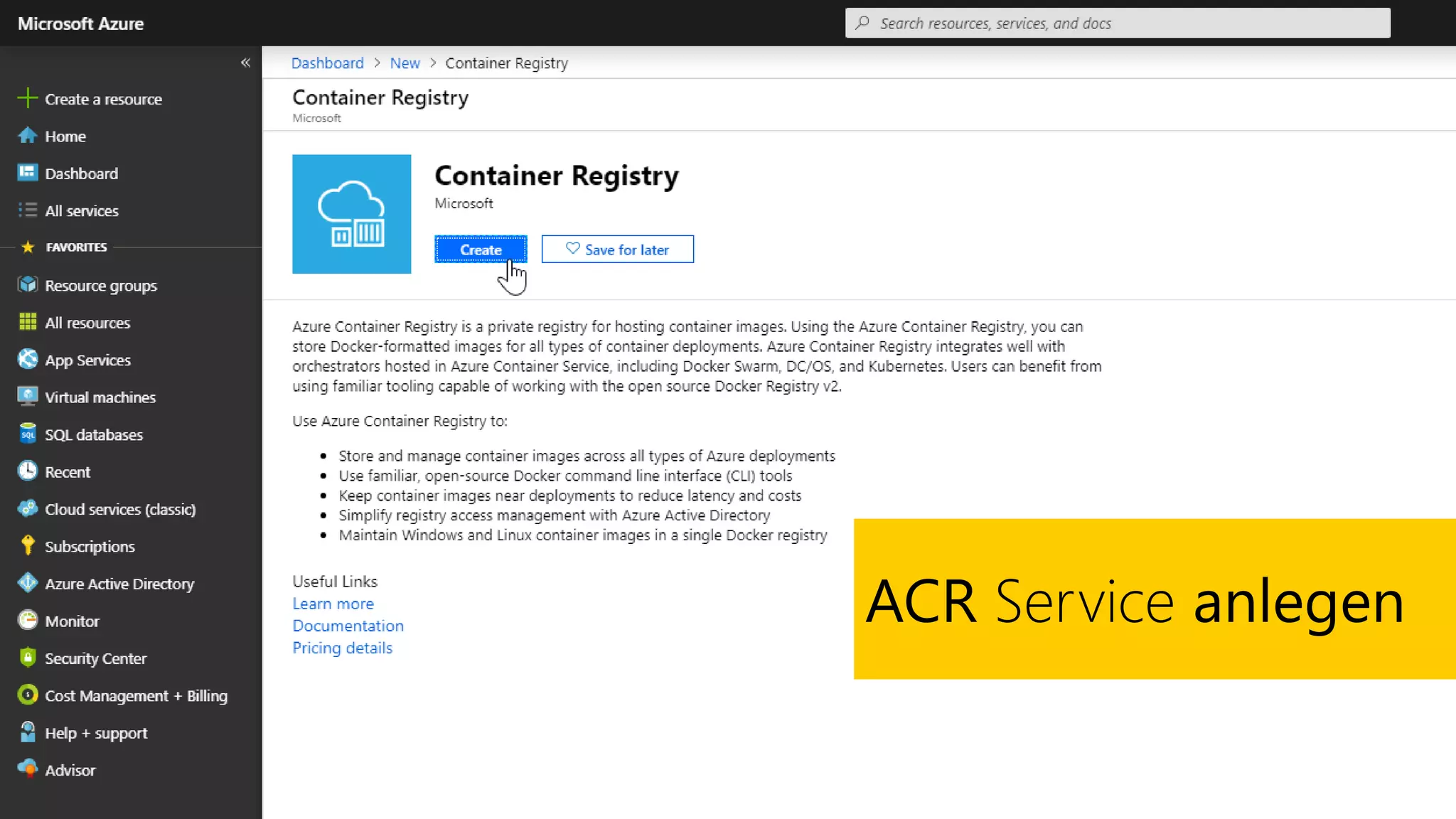The height and width of the screenshot is (819, 1456).
Task: Go to Virtual machines in sidebar
Action: (100, 397)
